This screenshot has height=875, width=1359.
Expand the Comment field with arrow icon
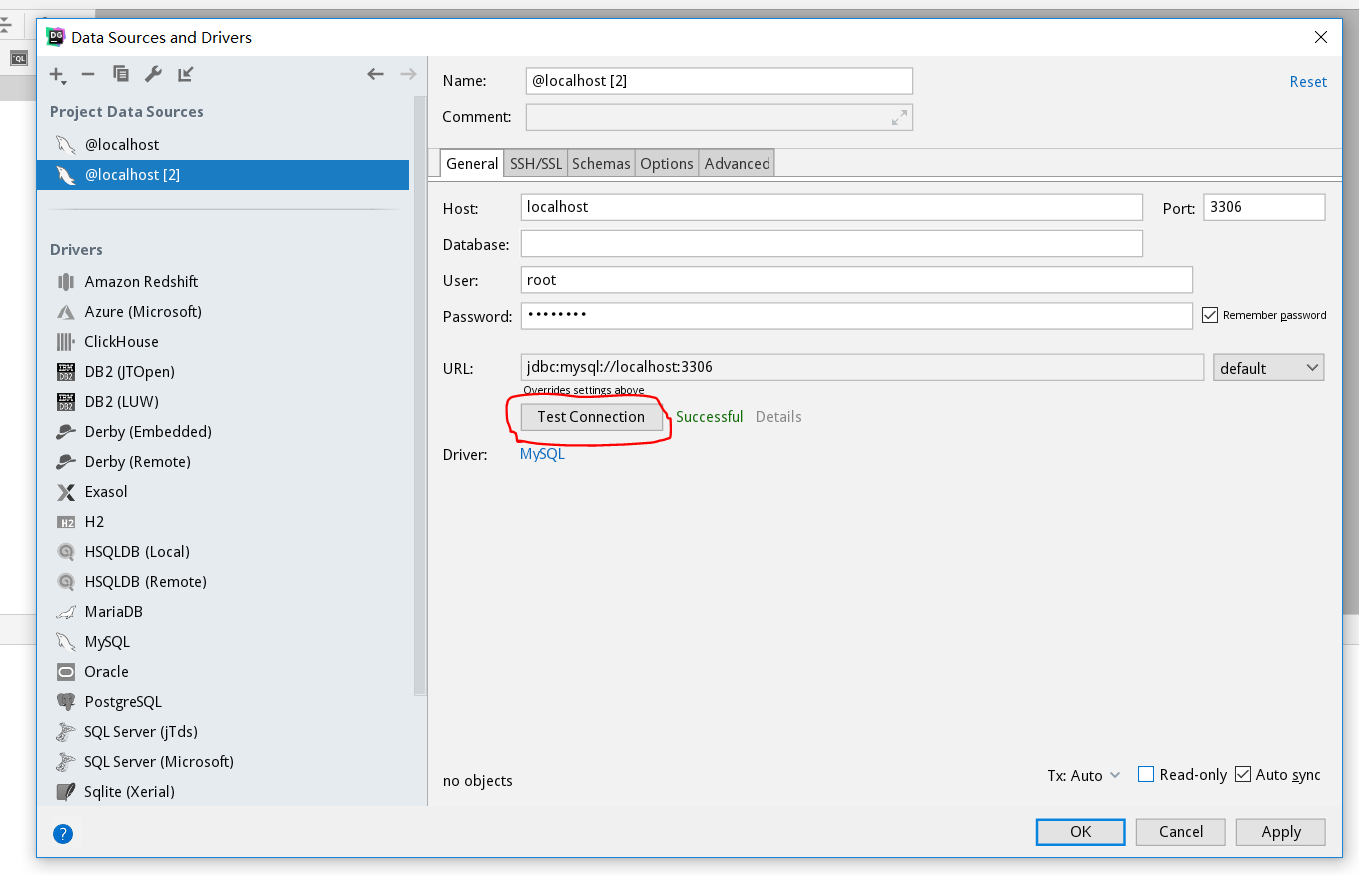899,117
